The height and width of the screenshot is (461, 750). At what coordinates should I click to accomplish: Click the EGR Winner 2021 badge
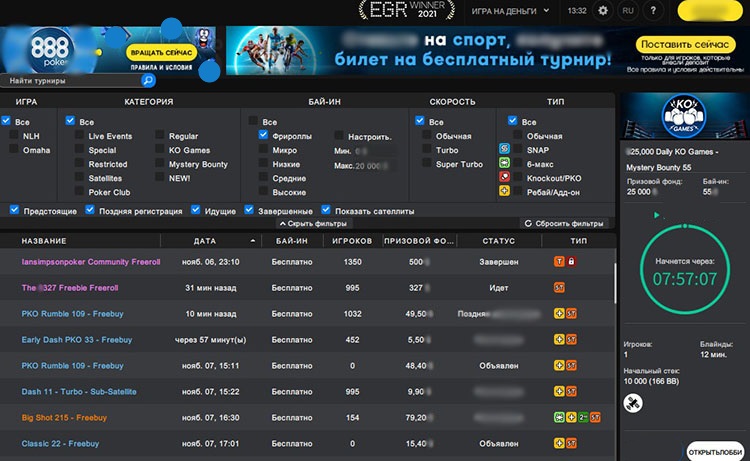tap(407, 10)
